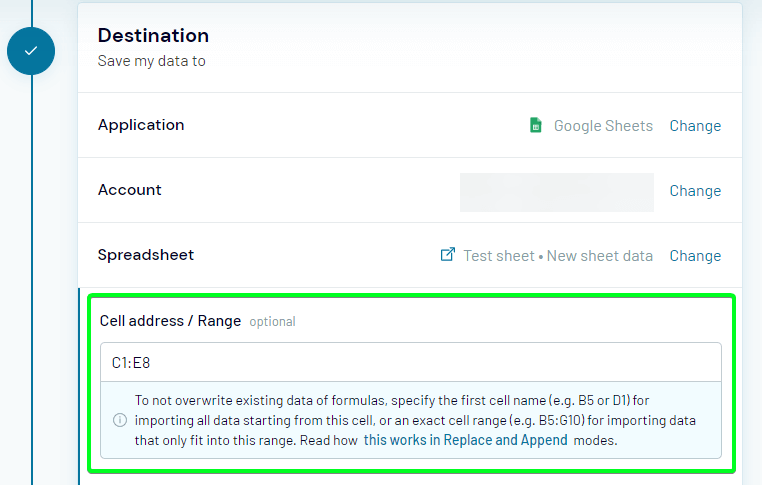
Task: Open spreadsheet via external link icon
Action: 448,255
